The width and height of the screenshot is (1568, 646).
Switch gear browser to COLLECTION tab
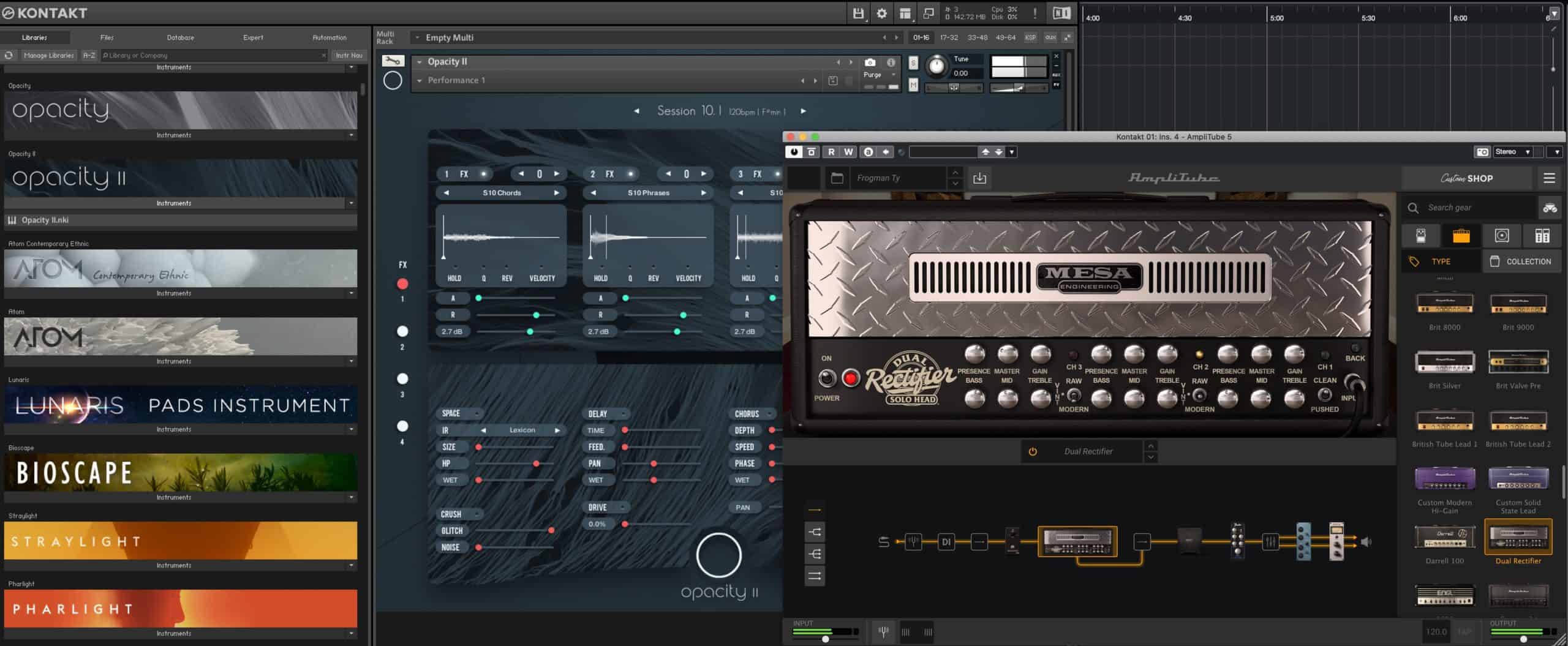[1521, 261]
